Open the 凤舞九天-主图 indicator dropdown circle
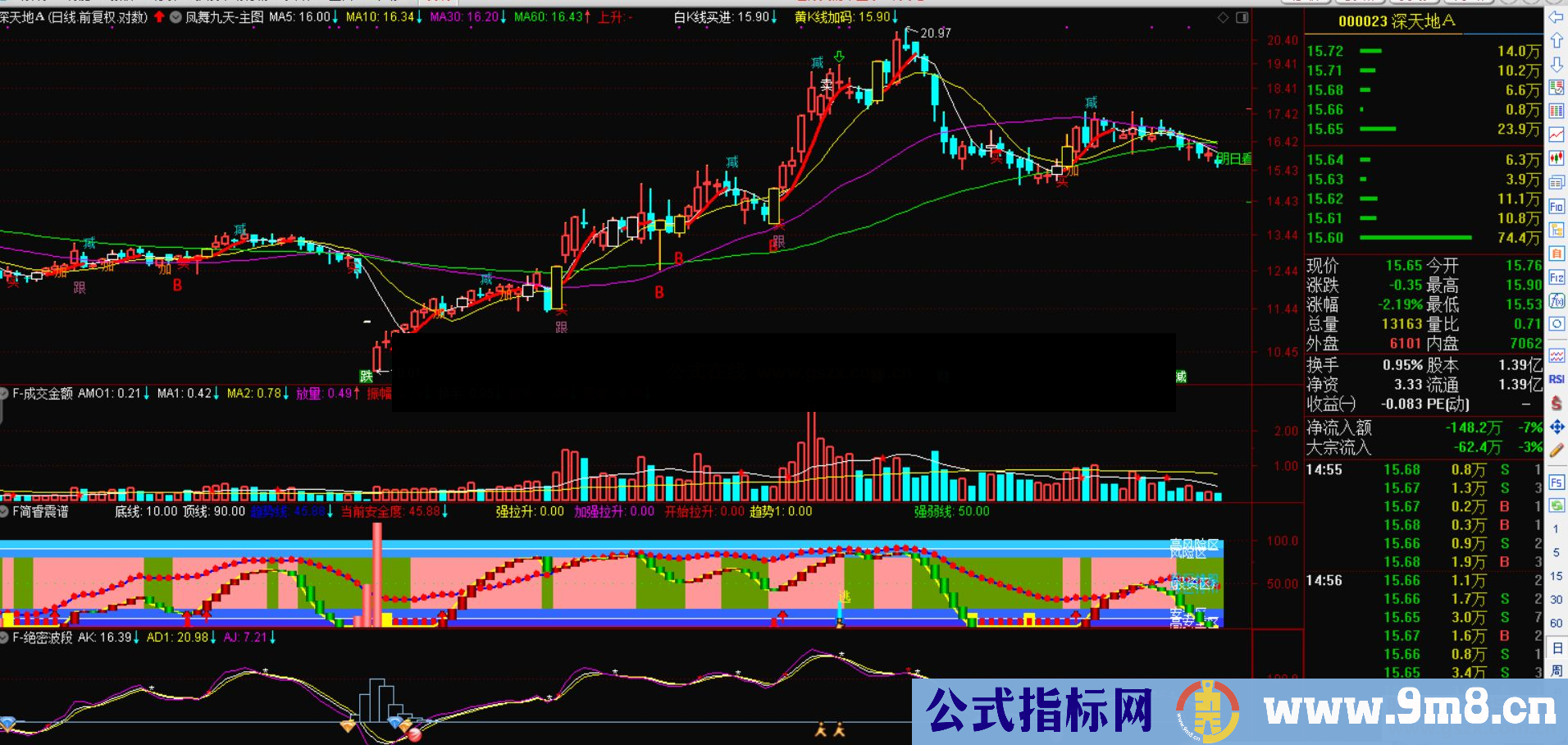 click(175, 16)
